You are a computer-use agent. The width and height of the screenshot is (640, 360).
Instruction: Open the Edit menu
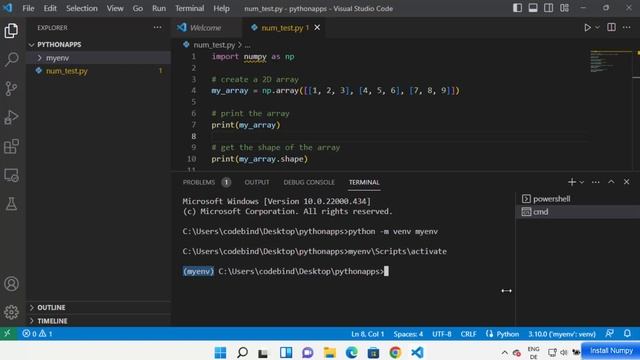(x=50, y=8)
